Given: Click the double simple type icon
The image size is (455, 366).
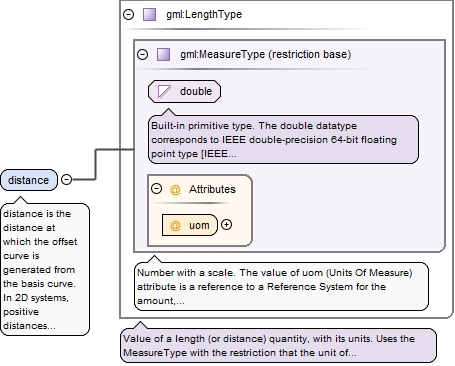Looking at the screenshot, I should [x=164, y=91].
